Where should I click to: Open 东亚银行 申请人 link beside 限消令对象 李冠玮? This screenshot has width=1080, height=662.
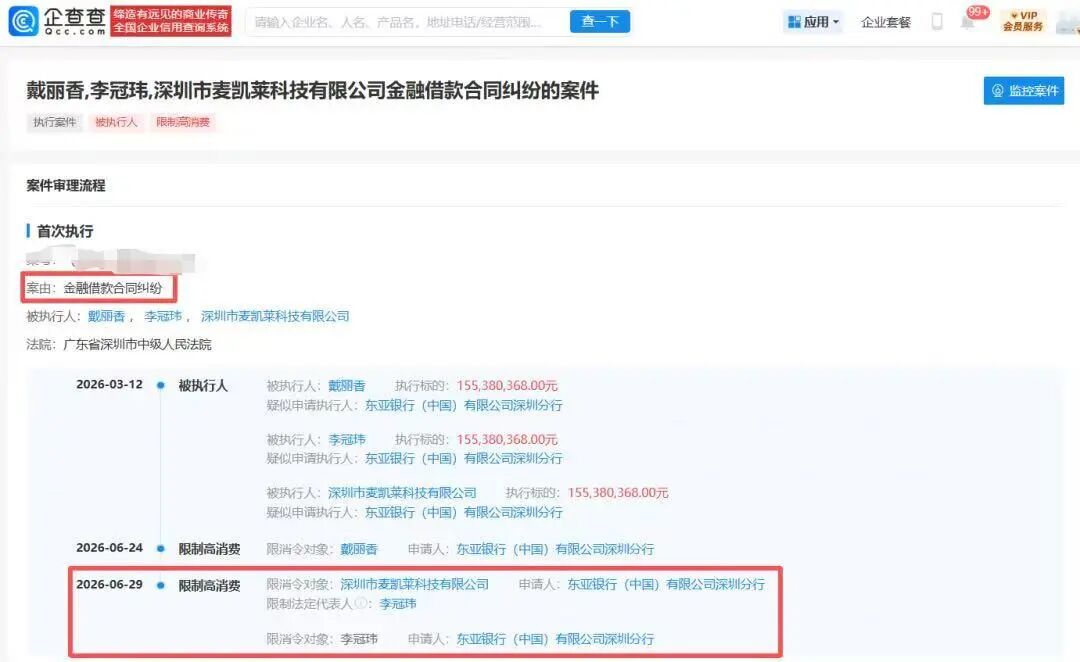[555, 639]
